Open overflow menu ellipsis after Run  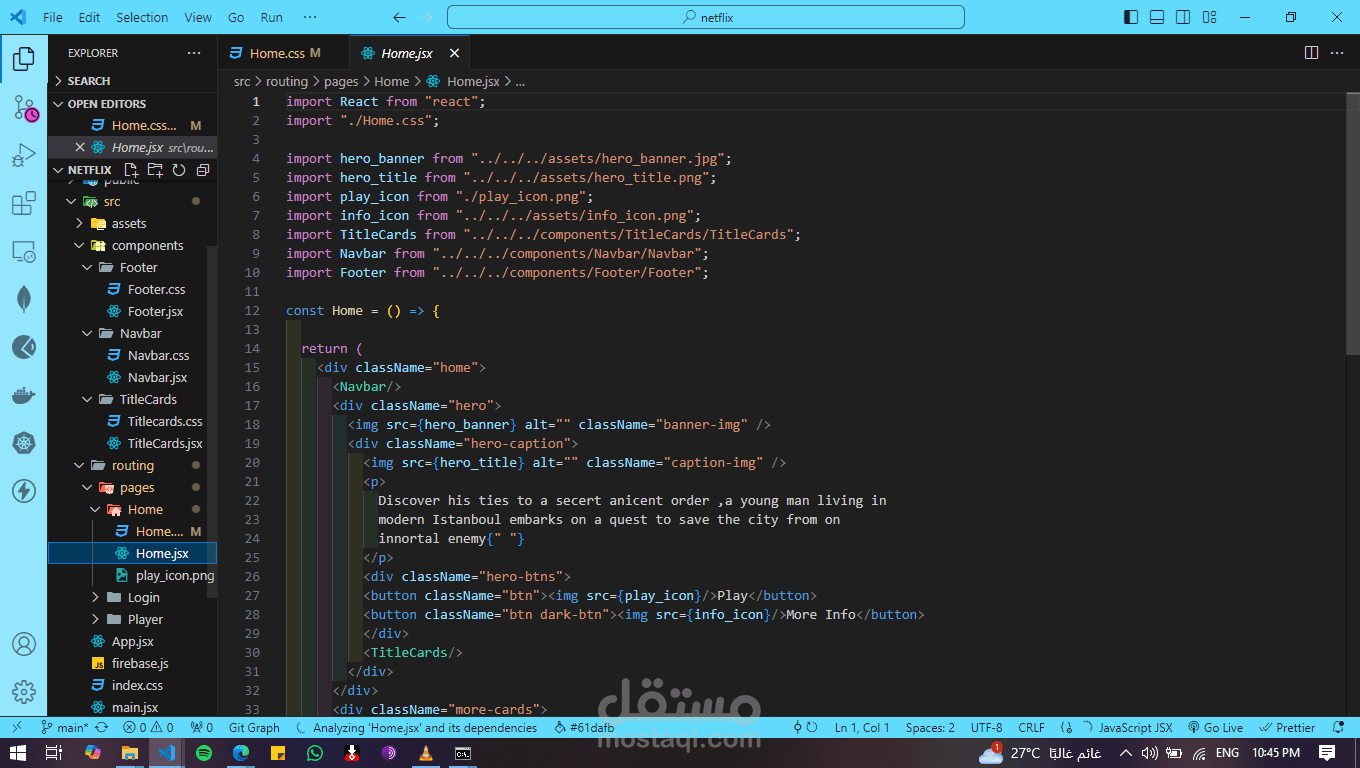(x=310, y=17)
